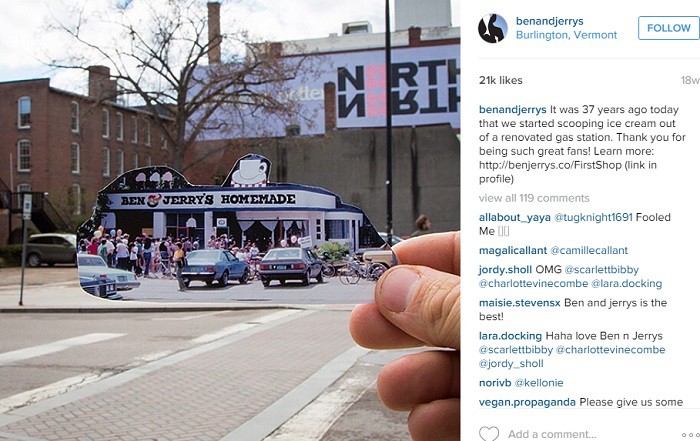
Task: Open benandjerrys username in caption
Action: tap(512, 110)
